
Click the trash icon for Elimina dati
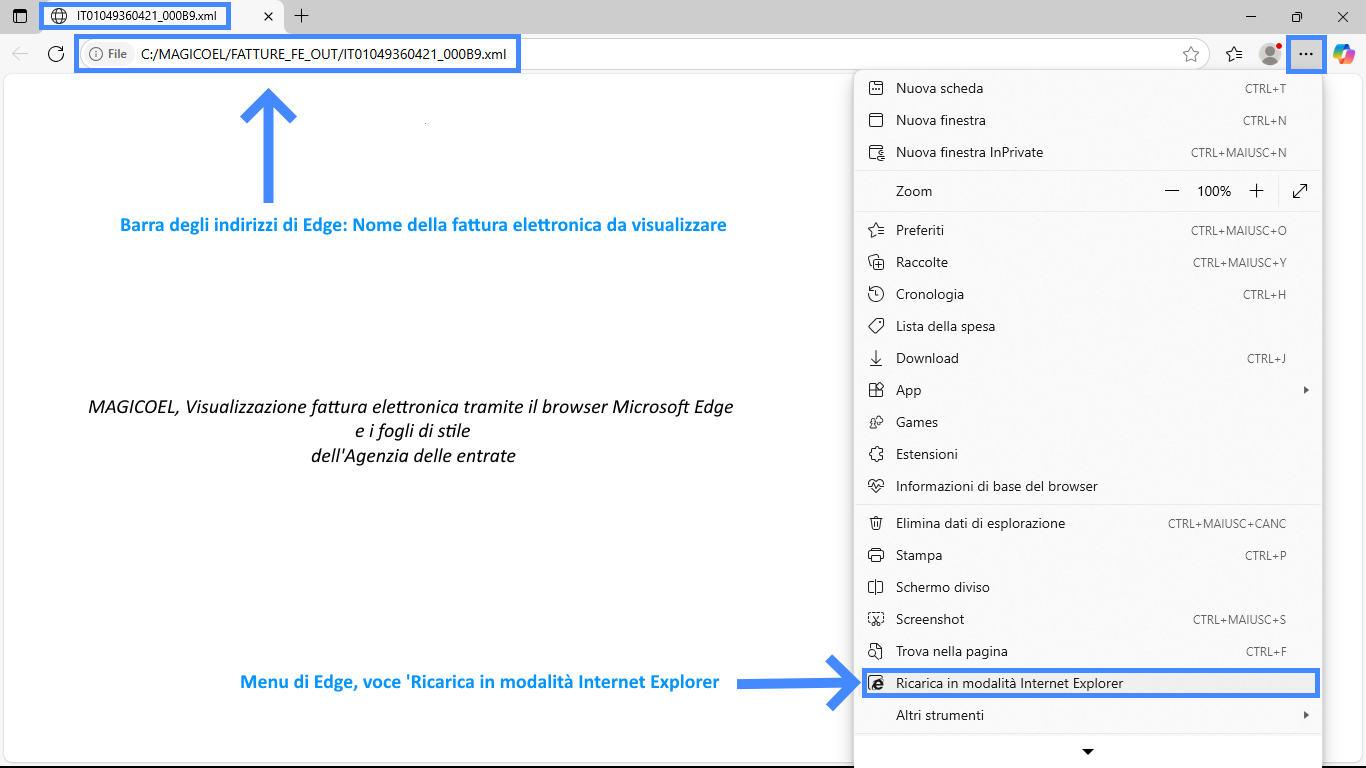coord(876,523)
